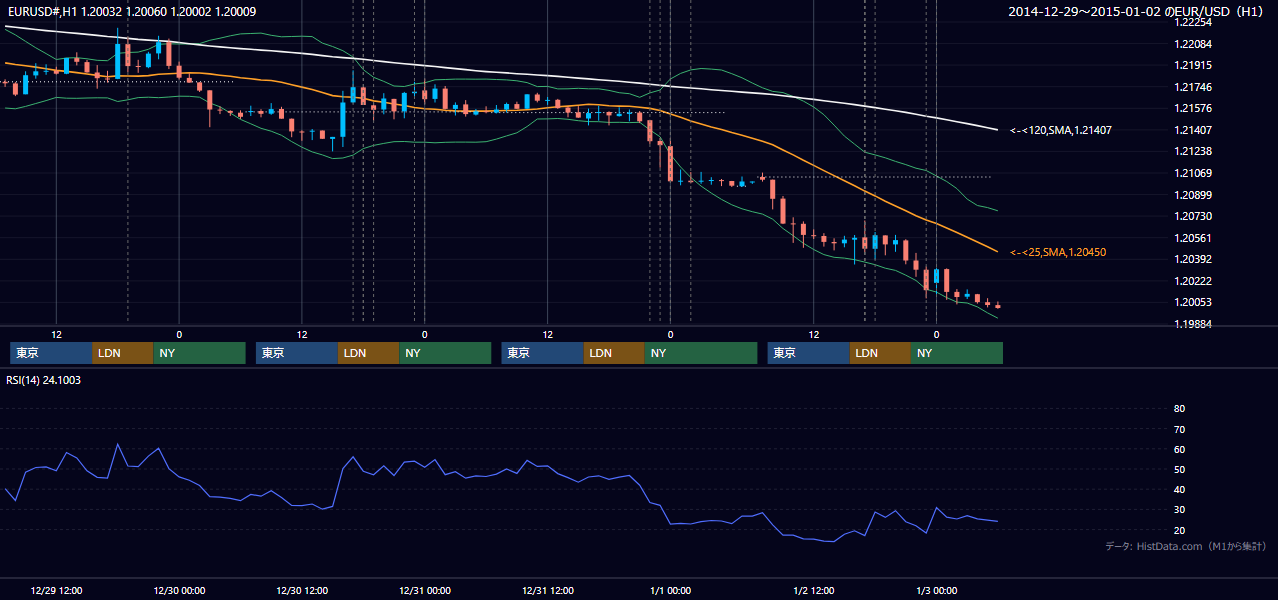Image resolution: width=1278 pixels, height=600 pixels.
Task: Select the 1.21238 price axis label
Action: pos(1193,151)
